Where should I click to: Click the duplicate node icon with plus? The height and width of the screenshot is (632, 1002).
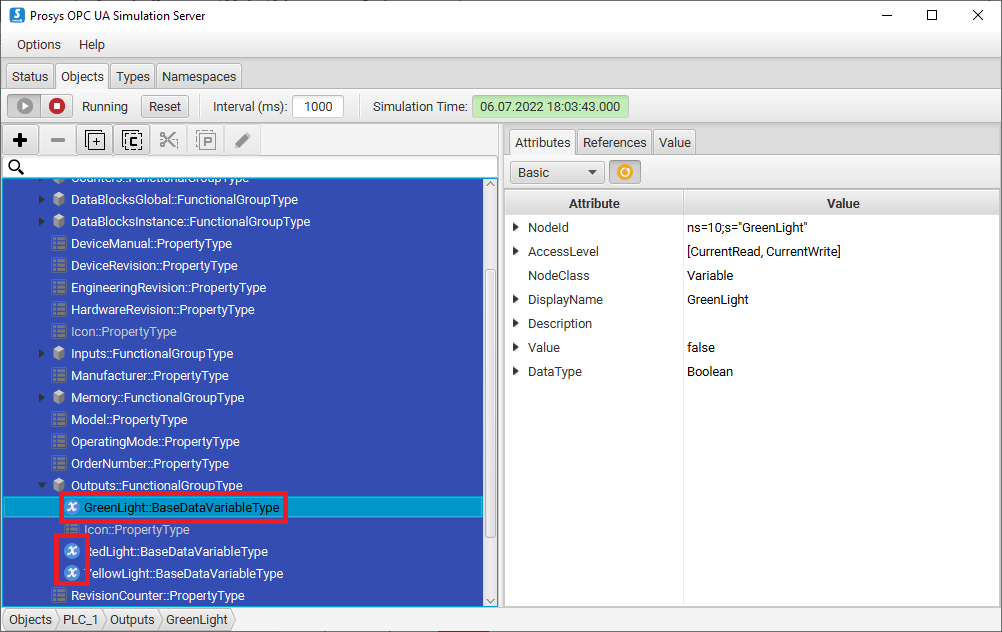point(94,141)
